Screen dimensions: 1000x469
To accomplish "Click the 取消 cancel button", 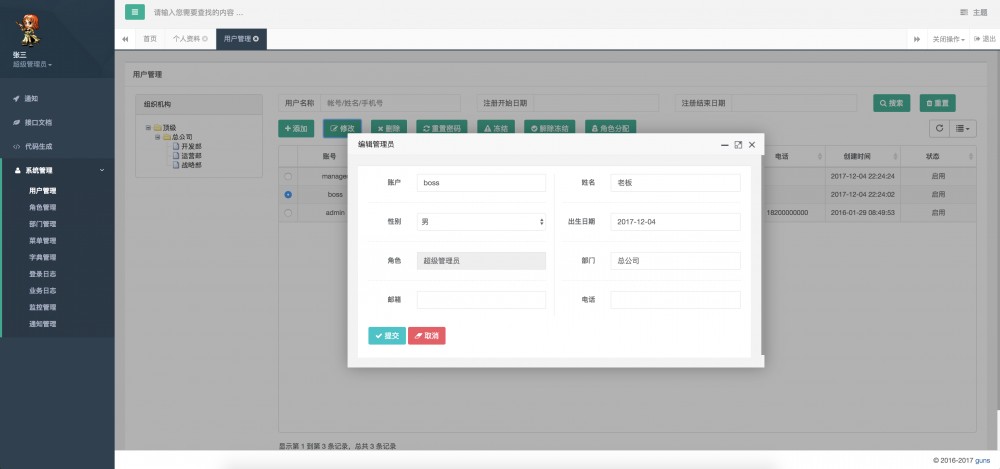I will pos(427,336).
